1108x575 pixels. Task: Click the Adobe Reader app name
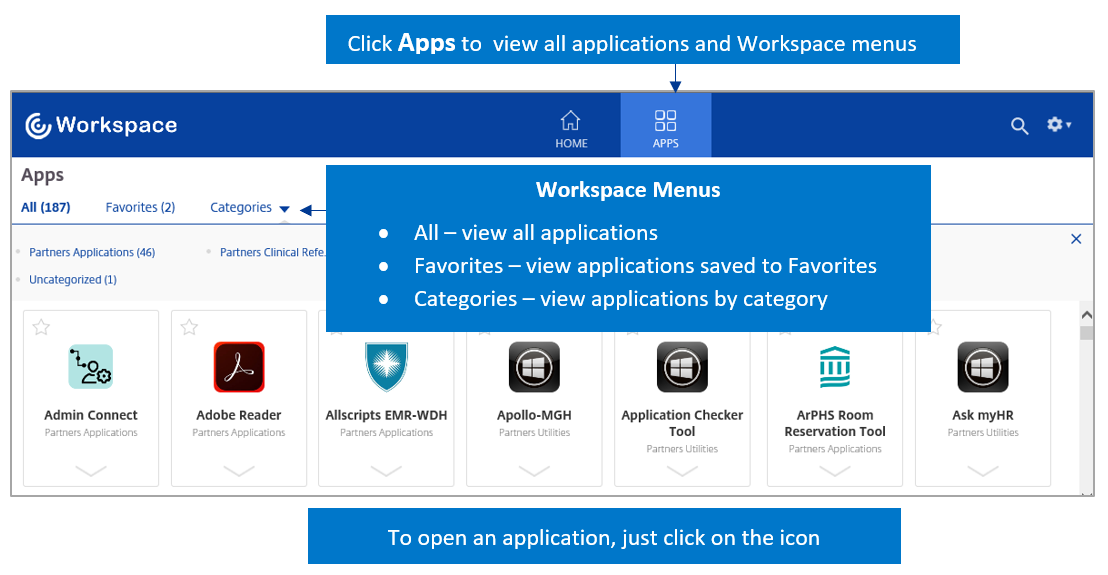tap(239, 415)
